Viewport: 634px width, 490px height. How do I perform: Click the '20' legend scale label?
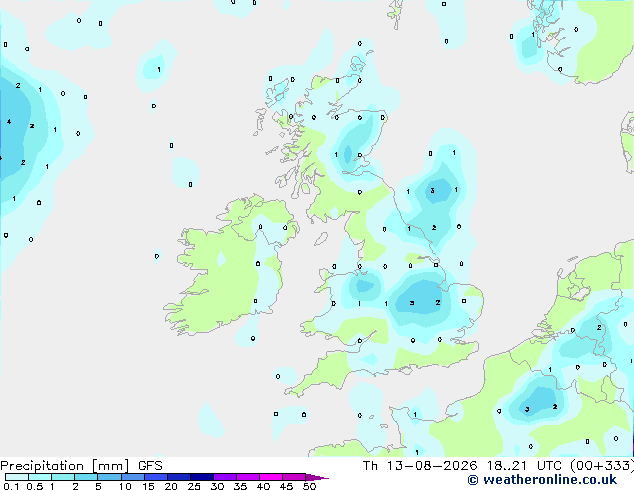[x=171, y=486]
